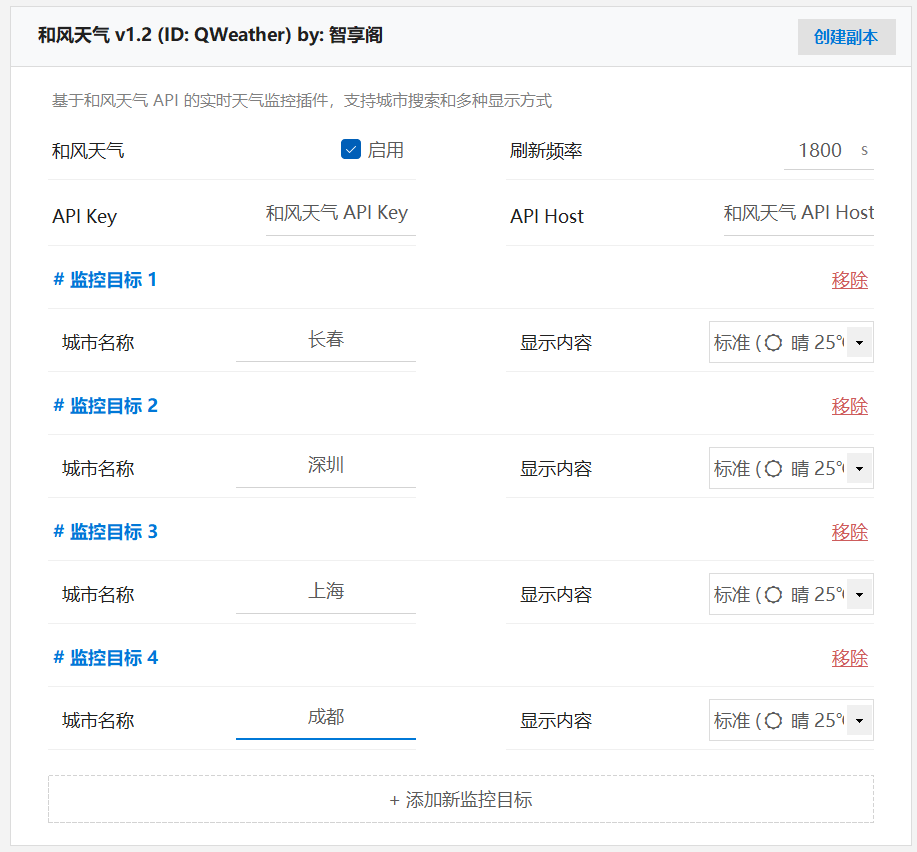The image size is (917, 852).
Task: Click 移除 for 监控目标 4
Action: 849,658
